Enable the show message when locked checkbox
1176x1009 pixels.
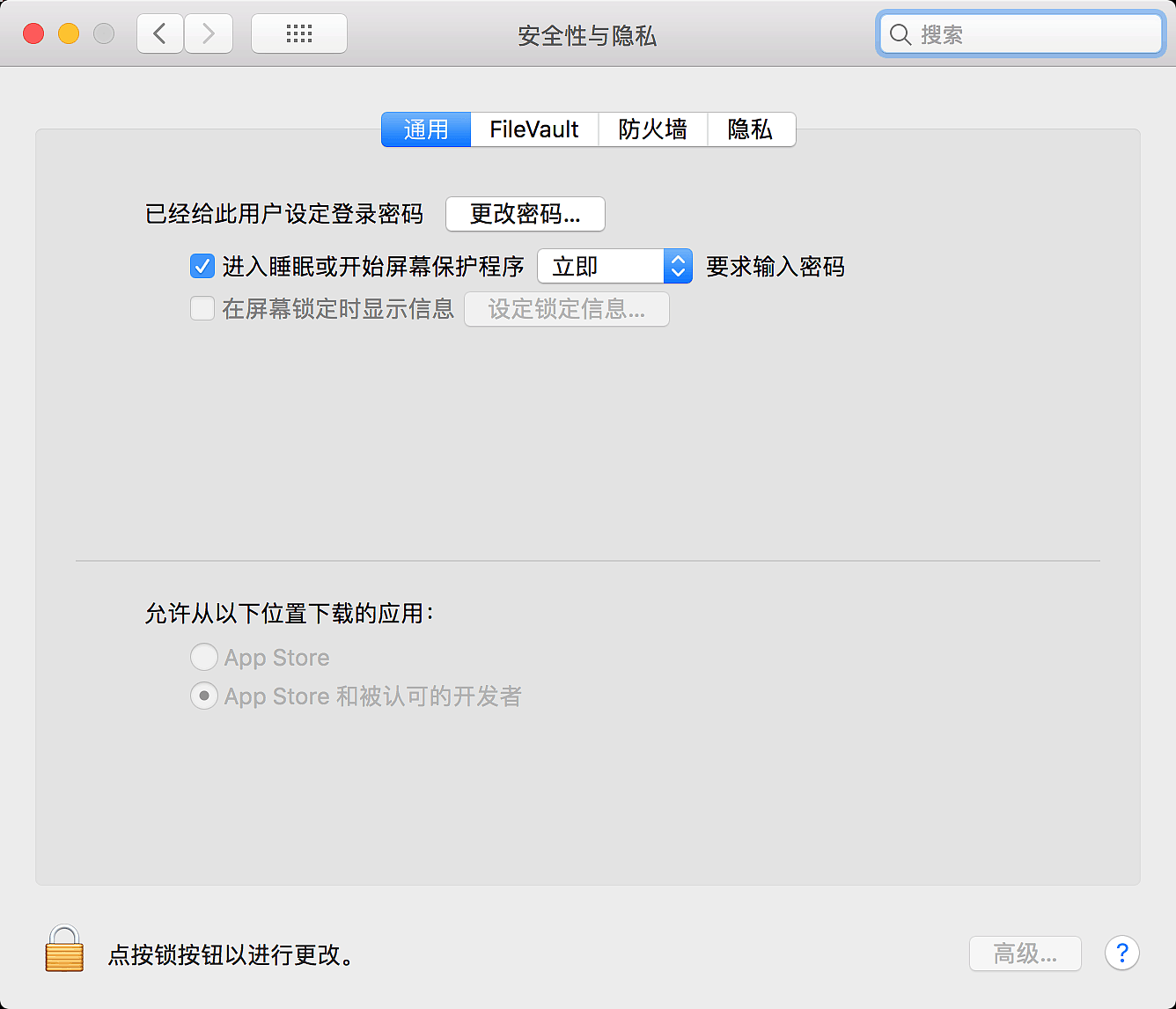point(202,308)
